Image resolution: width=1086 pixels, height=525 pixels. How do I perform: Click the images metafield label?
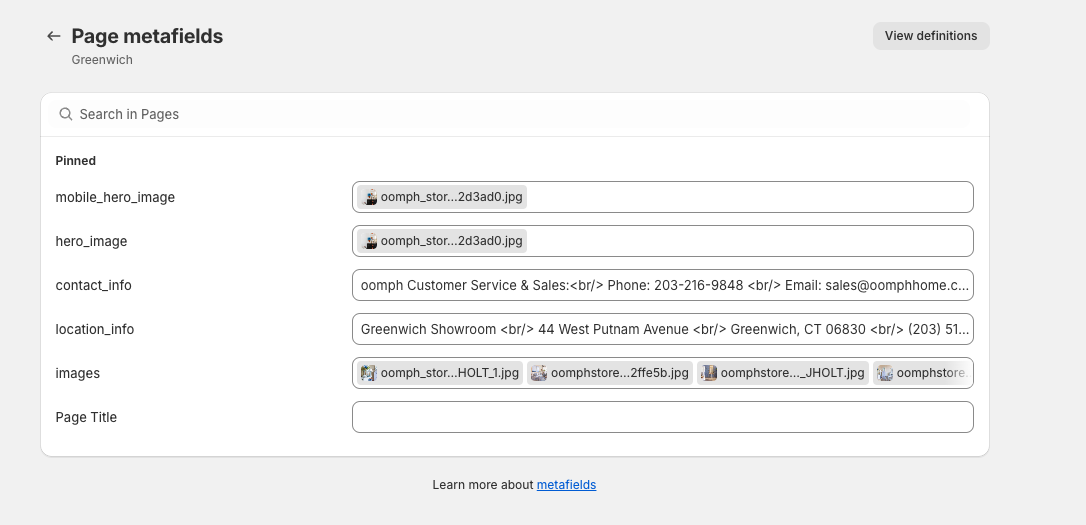[78, 373]
